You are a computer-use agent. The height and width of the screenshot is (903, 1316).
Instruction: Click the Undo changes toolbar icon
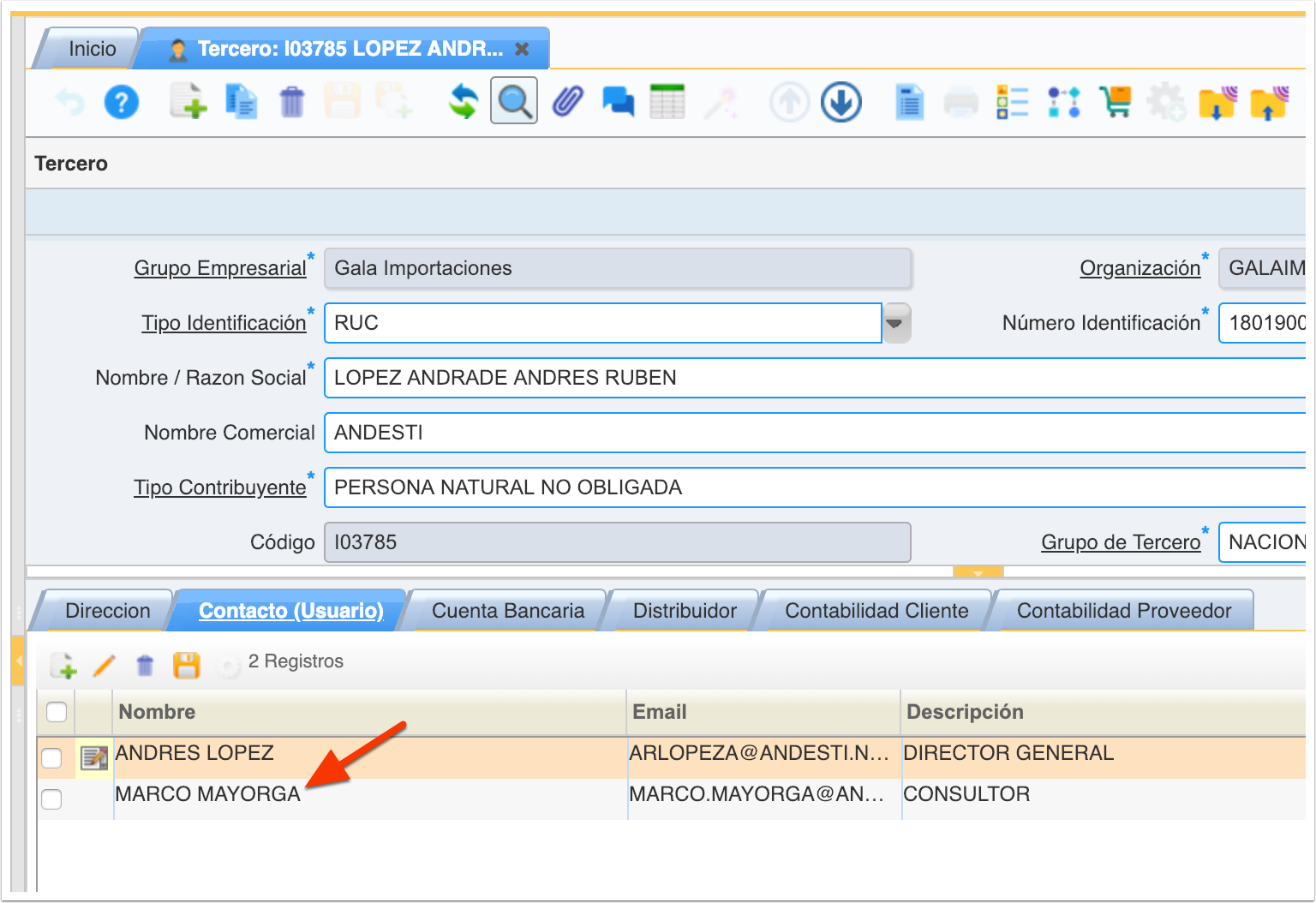[70, 103]
